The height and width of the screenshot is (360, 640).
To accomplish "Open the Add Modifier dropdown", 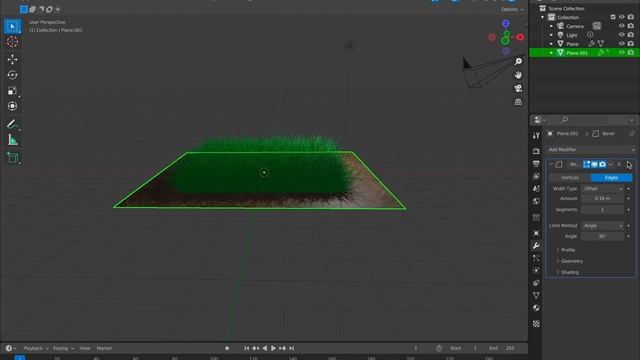I will (591, 150).
